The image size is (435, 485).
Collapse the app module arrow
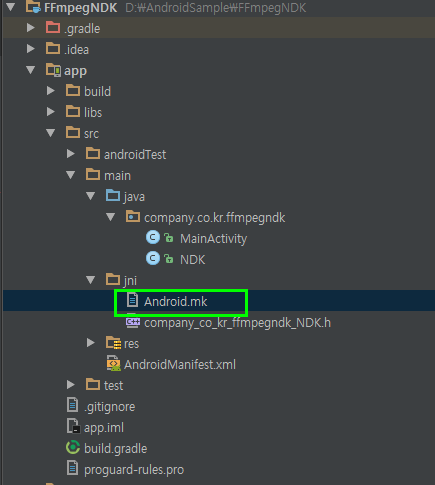[31, 70]
